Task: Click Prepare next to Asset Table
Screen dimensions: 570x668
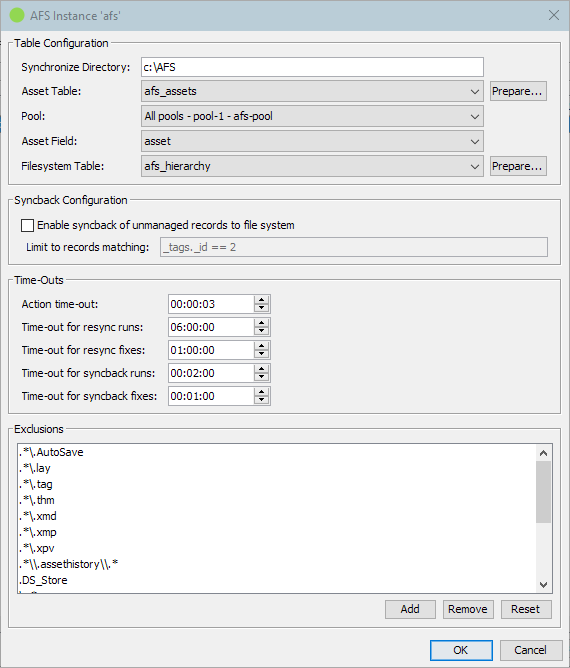Action: pyautogui.click(x=518, y=91)
